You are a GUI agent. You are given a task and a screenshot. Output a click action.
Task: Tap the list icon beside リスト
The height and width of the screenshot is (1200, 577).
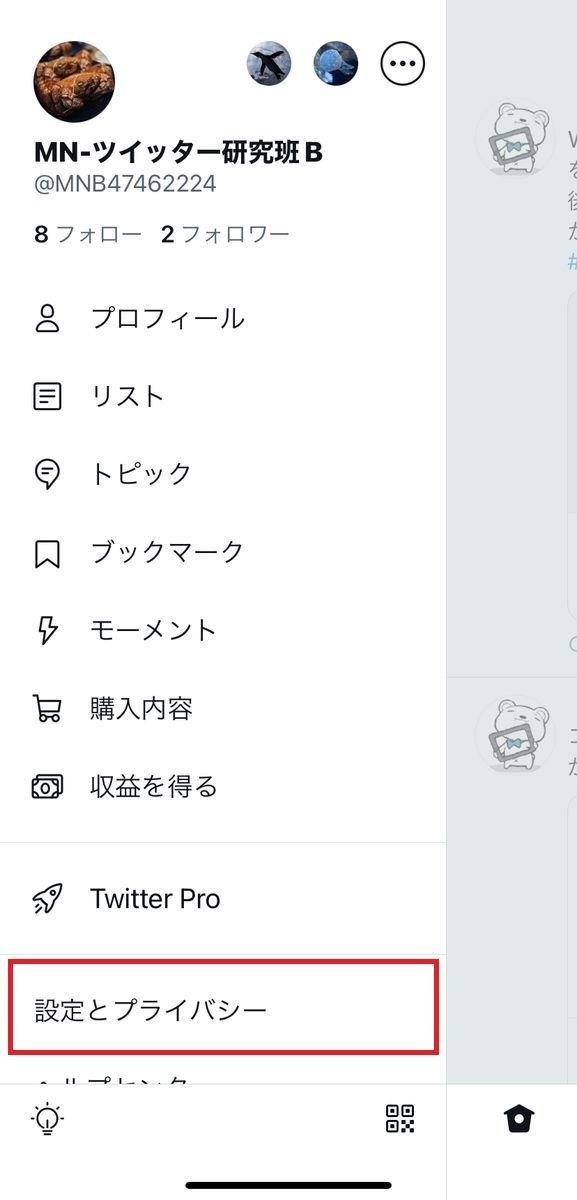pos(47,396)
